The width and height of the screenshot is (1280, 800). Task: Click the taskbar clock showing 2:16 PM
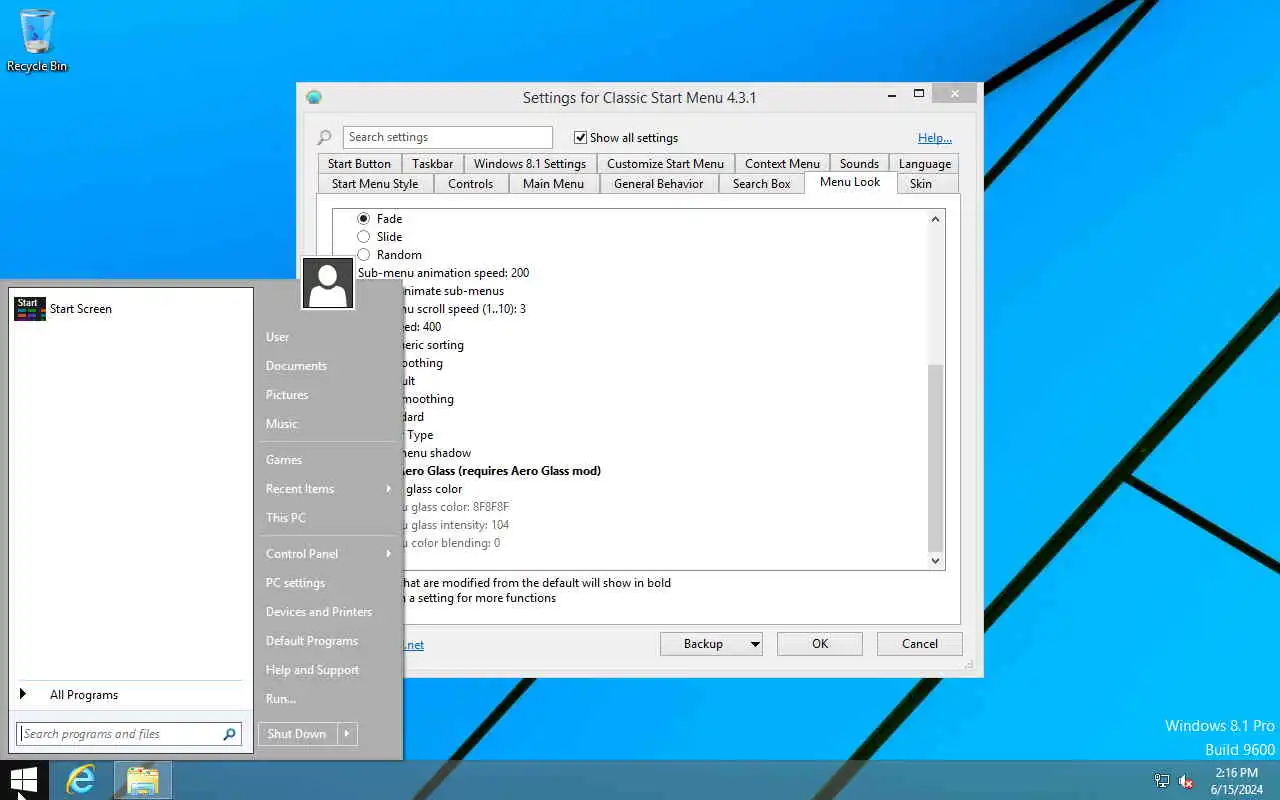point(1236,781)
